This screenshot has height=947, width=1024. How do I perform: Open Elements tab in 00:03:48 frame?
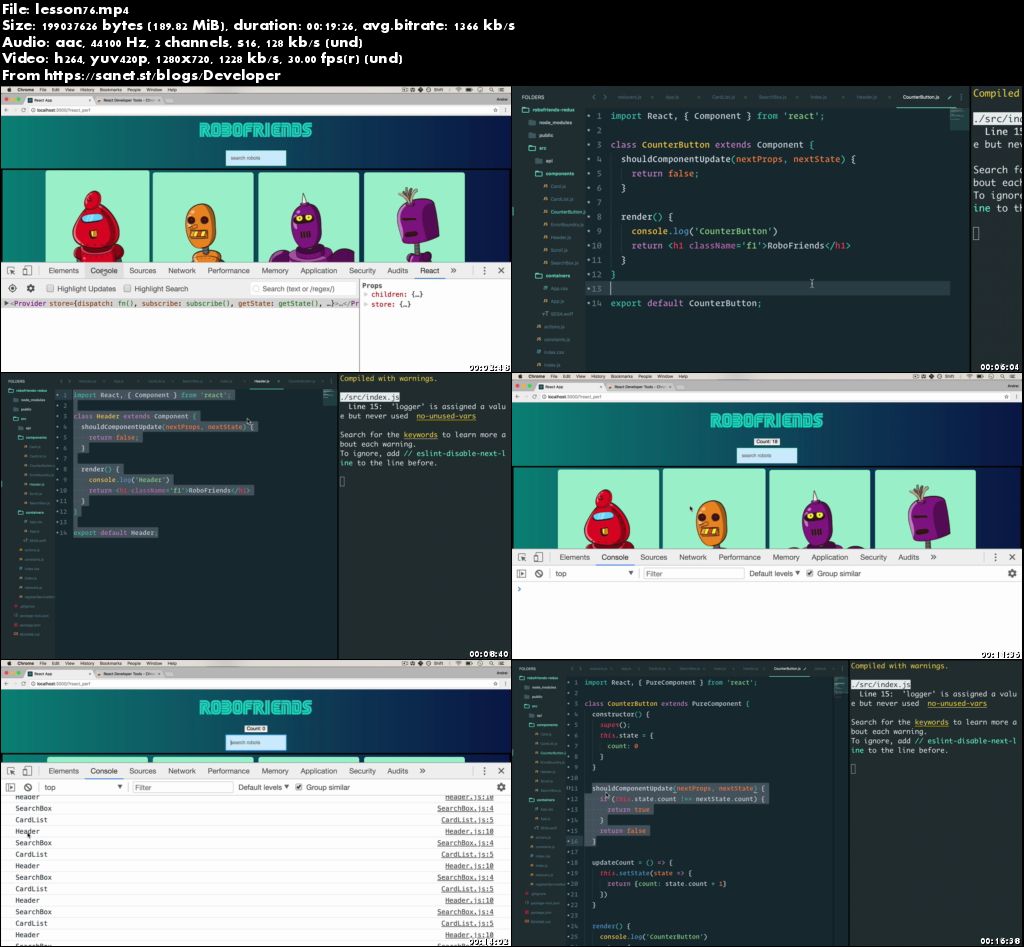(x=63, y=270)
